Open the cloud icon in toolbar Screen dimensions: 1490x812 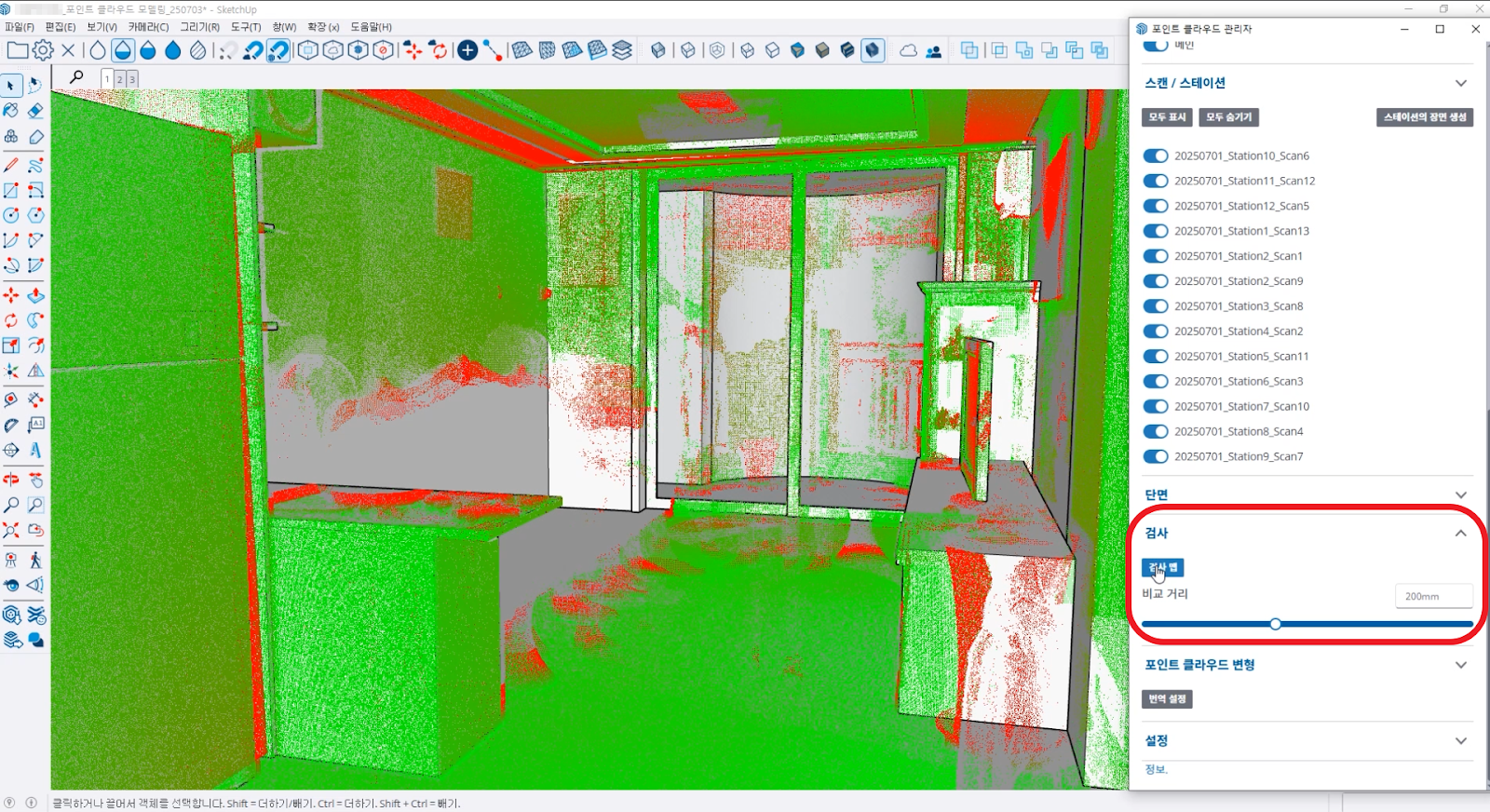[x=908, y=50]
